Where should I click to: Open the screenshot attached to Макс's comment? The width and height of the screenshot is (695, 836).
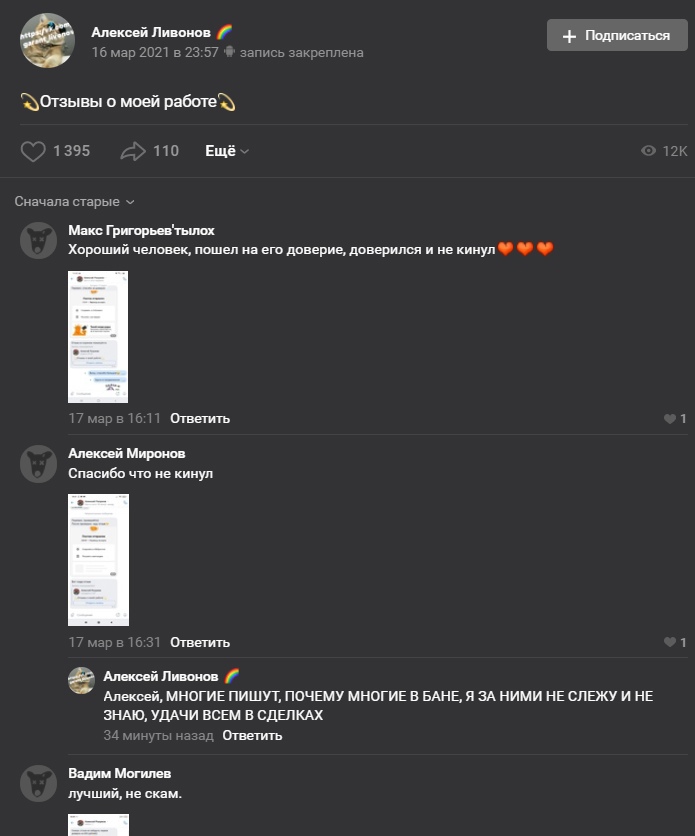98,337
